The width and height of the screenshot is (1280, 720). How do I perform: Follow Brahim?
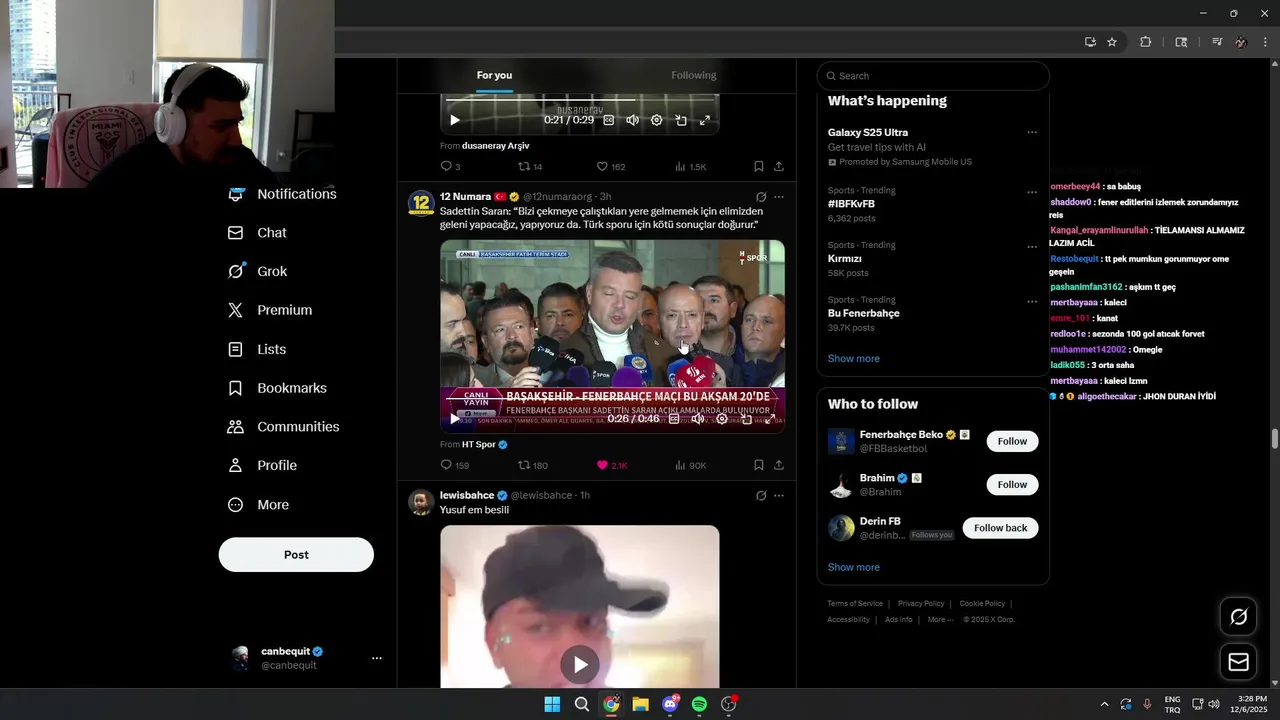tap(1012, 485)
